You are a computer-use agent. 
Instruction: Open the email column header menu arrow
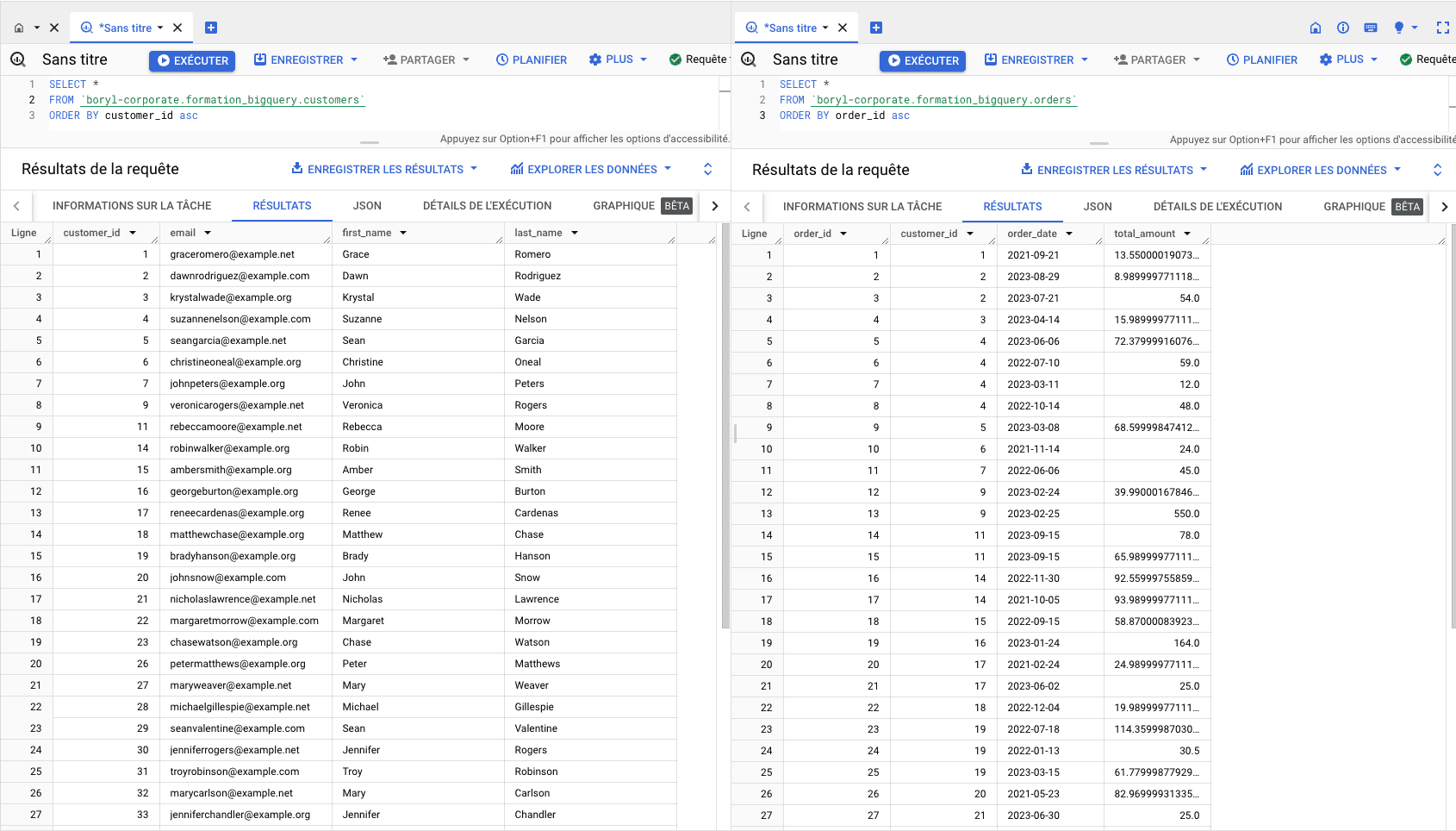click(x=208, y=233)
